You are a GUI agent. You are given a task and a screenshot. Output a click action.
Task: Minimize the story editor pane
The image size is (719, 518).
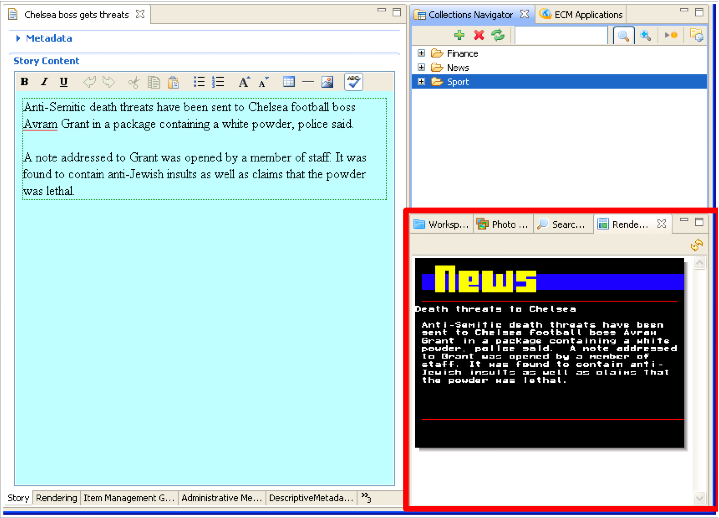(x=382, y=11)
